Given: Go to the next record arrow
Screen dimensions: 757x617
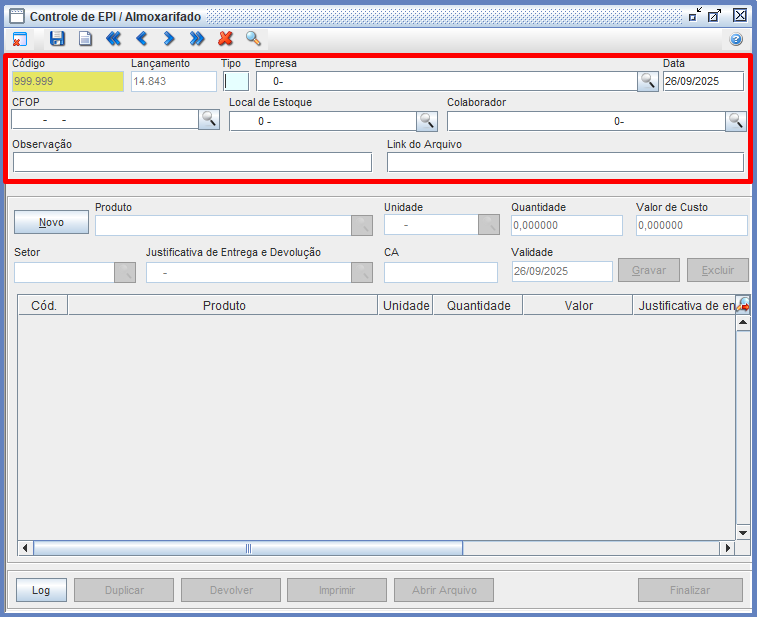Looking at the screenshot, I should click(169, 39).
